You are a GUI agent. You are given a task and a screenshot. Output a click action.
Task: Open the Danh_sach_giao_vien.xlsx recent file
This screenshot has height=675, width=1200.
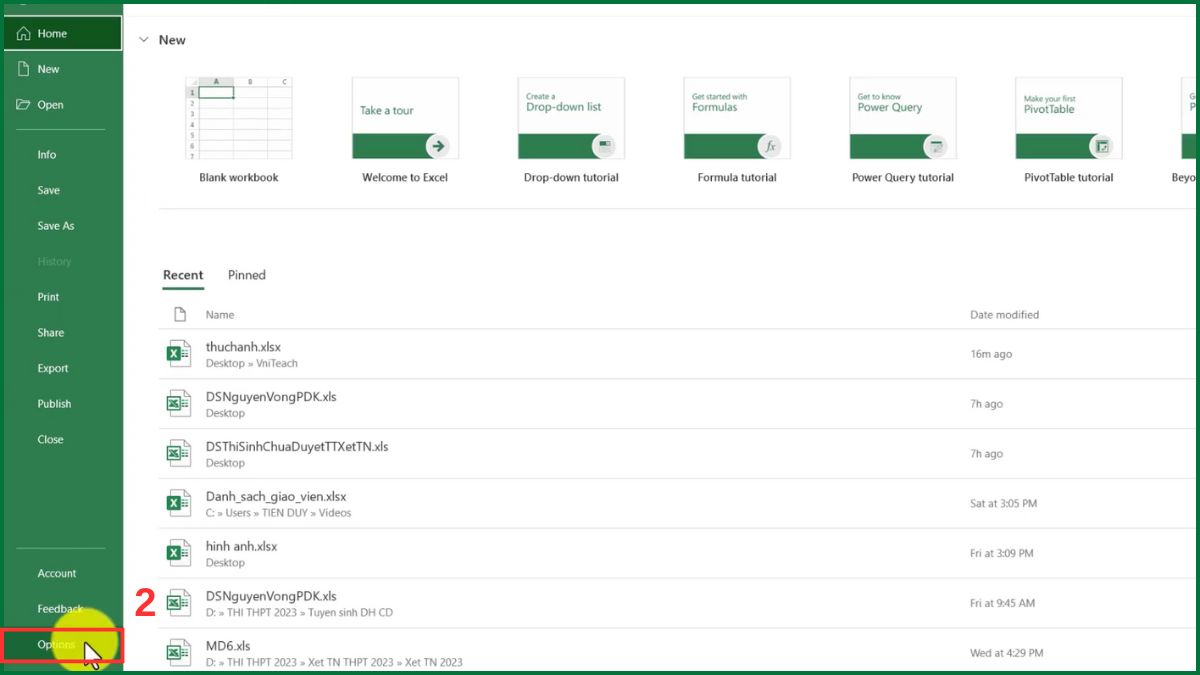click(276, 496)
